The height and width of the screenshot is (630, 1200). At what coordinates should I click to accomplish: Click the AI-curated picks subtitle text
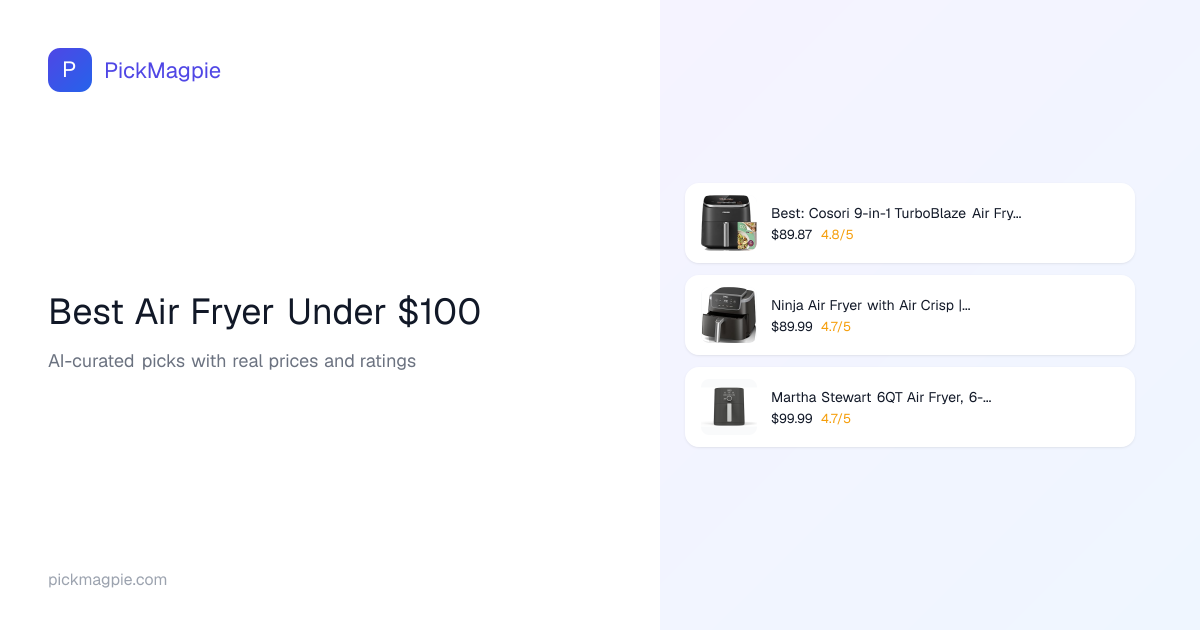[x=232, y=361]
